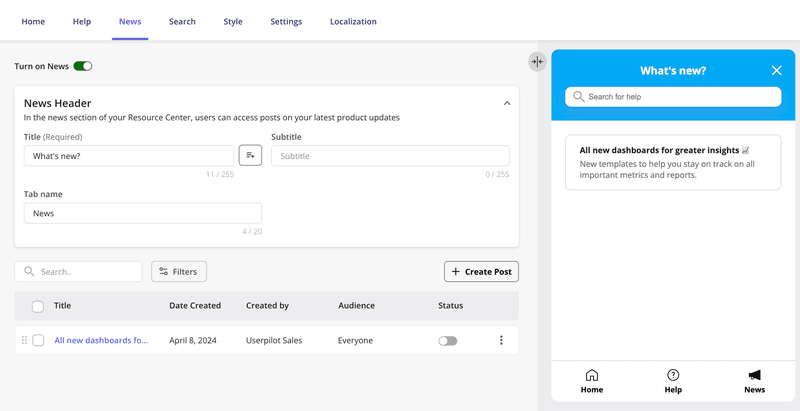Select the News tab in the top bar
This screenshot has width=800, height=411.
coord(130,21)
